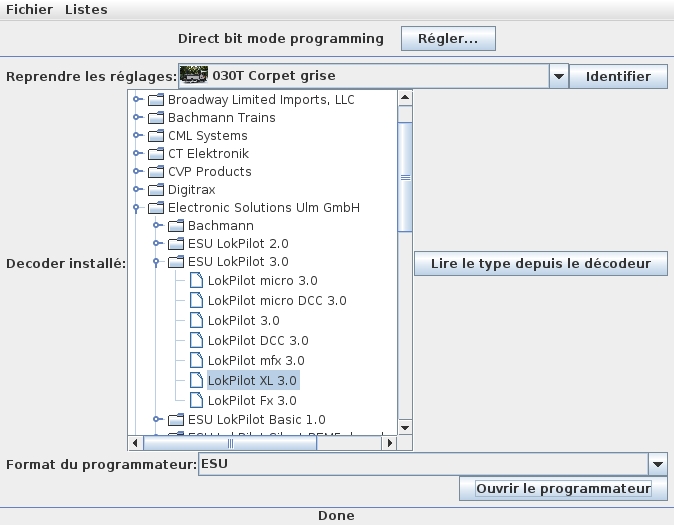The height and width of the screenshot is (525, 674).
Task: Collapse the ESU LokPilot 3.0 node
Action: 156,262
